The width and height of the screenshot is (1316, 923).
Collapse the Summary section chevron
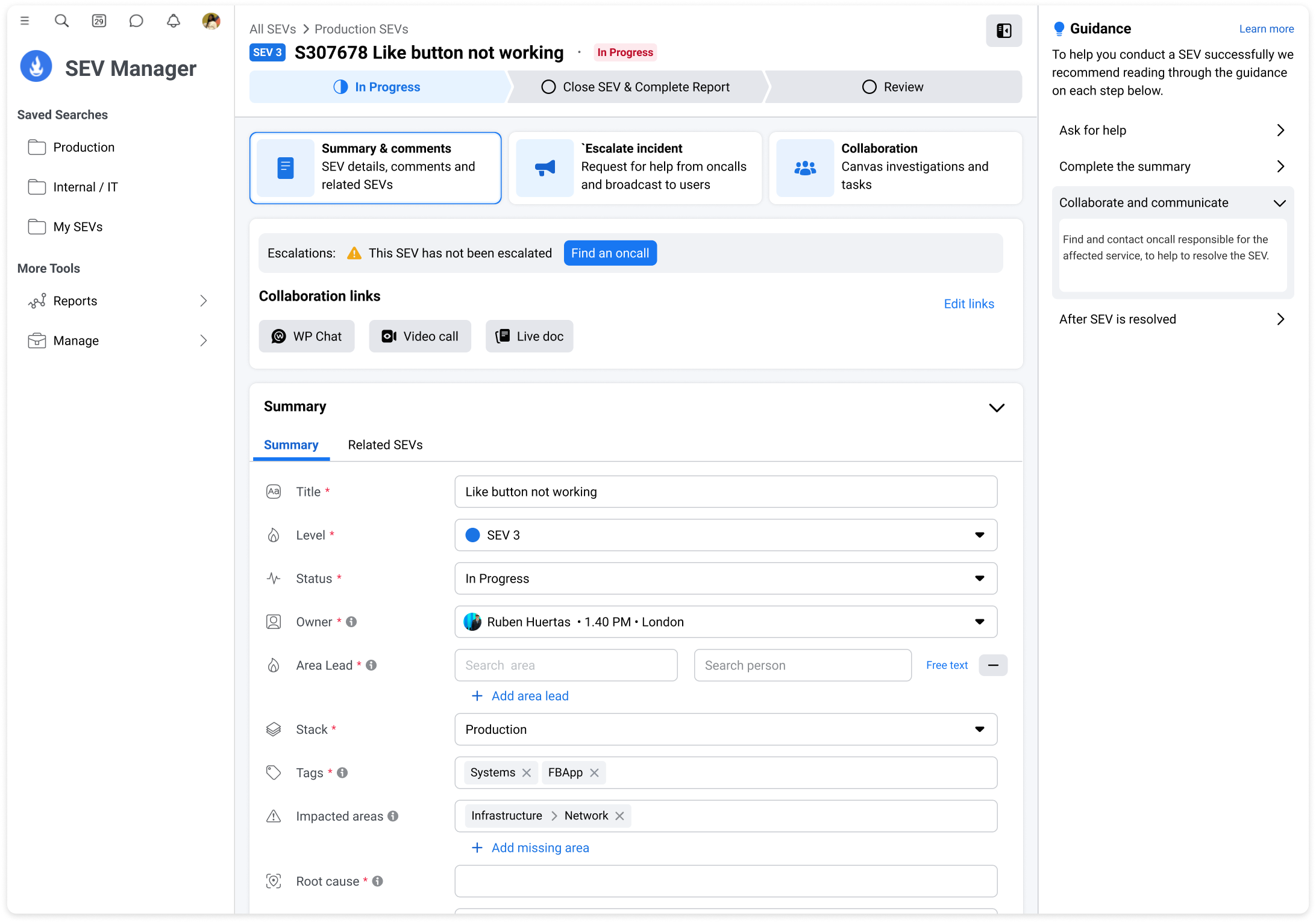coord(997,408)
